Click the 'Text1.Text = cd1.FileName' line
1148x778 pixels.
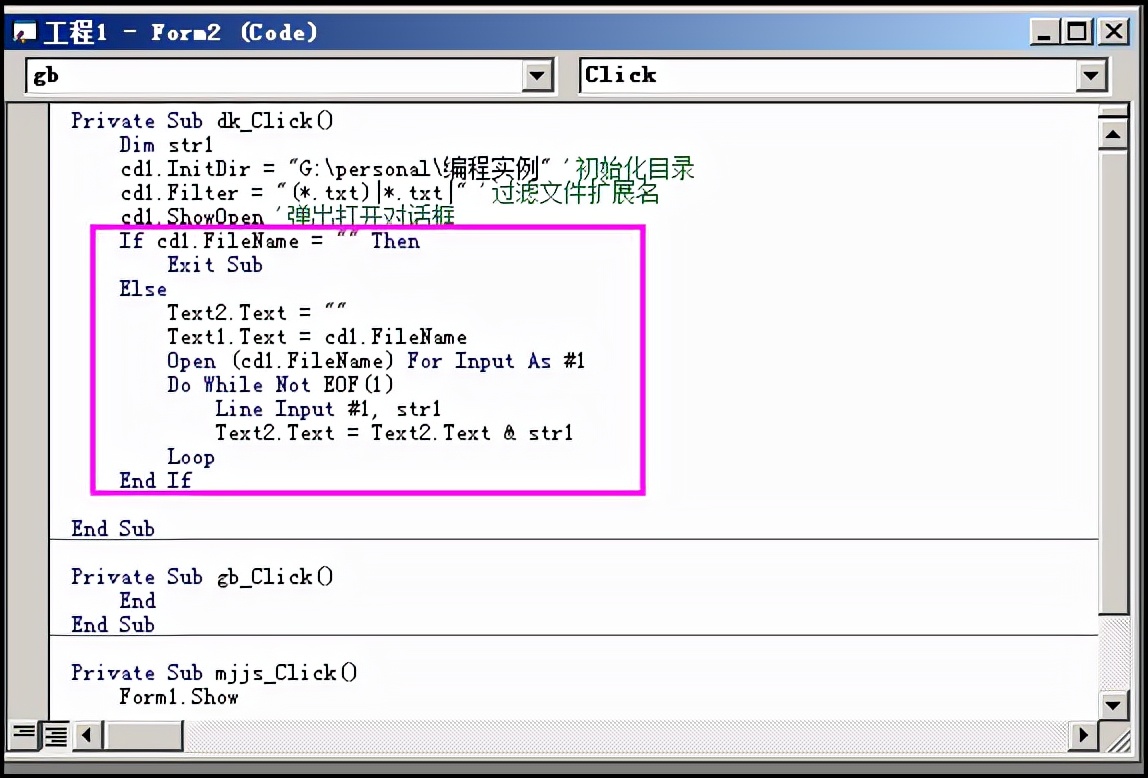(317, 337)
